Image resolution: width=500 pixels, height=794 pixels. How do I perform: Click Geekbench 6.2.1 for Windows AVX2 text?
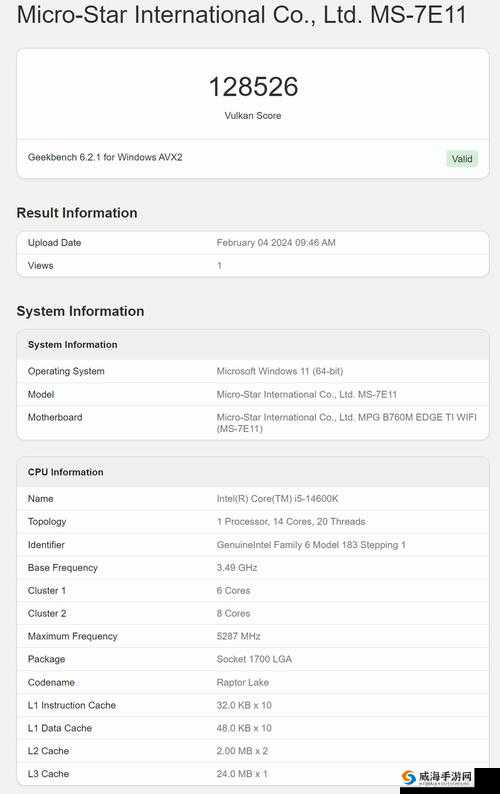pos(105,157)
